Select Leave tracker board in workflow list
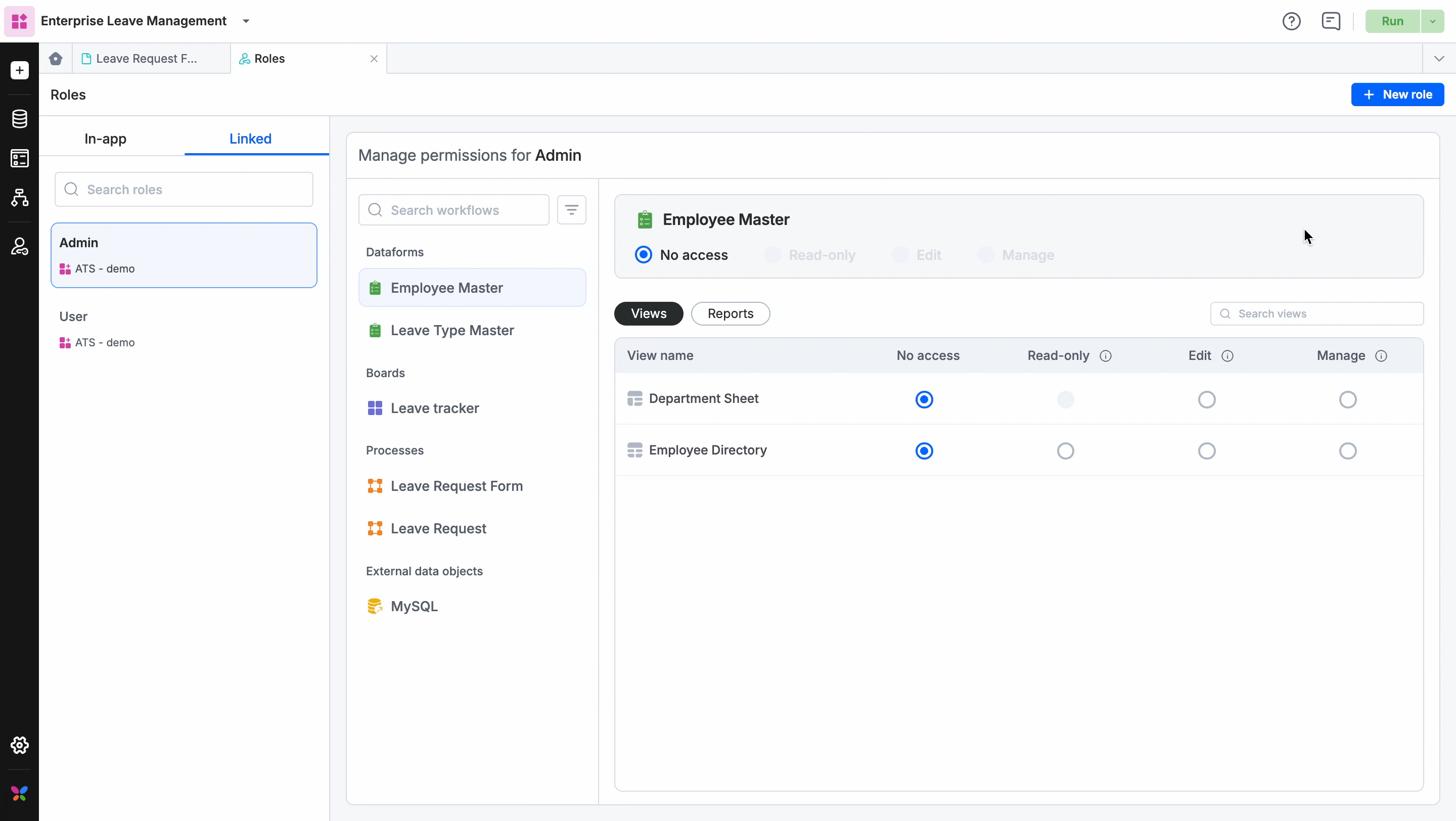 click(434, 408)
